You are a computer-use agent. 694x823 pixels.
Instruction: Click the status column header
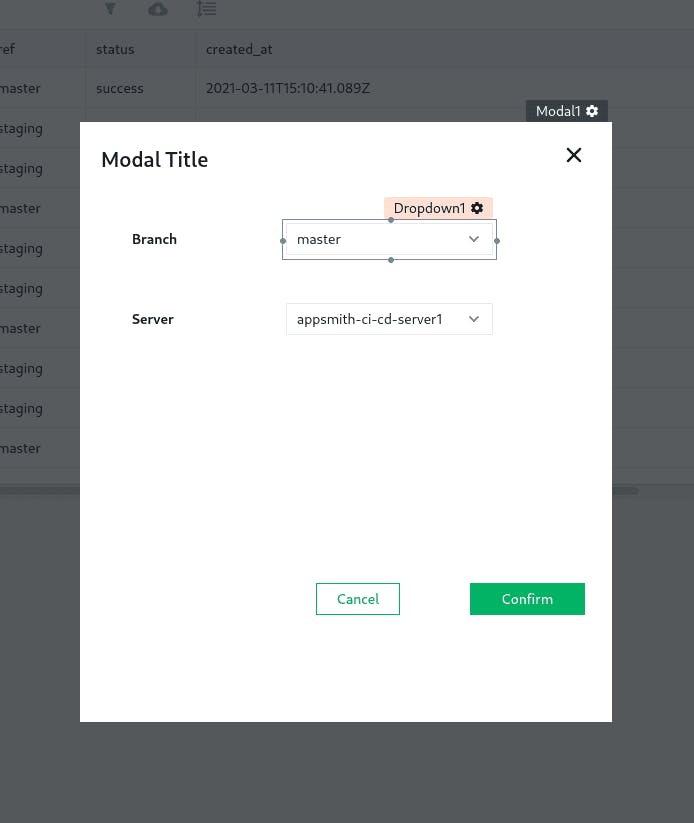click(x=115, y=49)
